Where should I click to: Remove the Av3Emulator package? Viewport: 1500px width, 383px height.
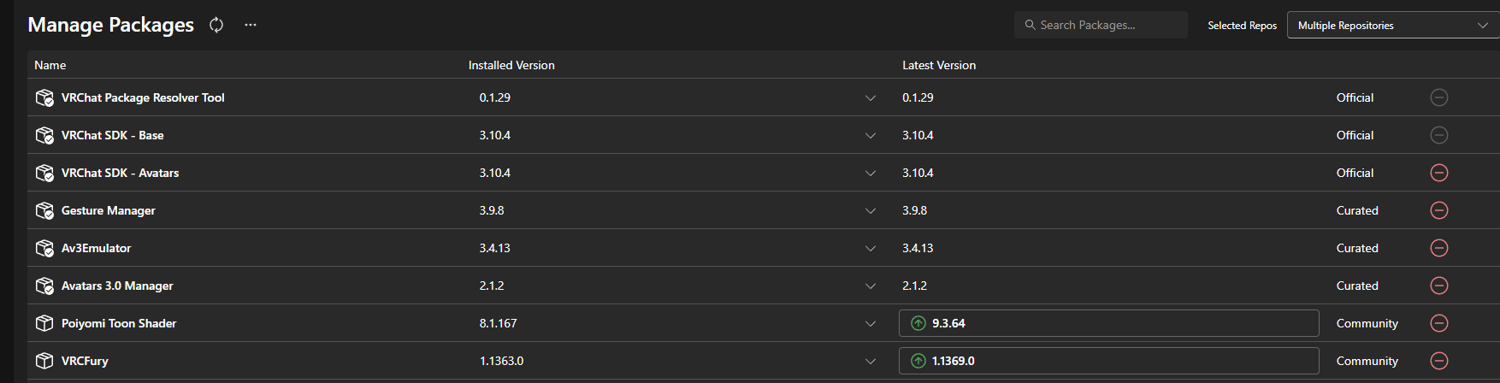(1439, 248)
